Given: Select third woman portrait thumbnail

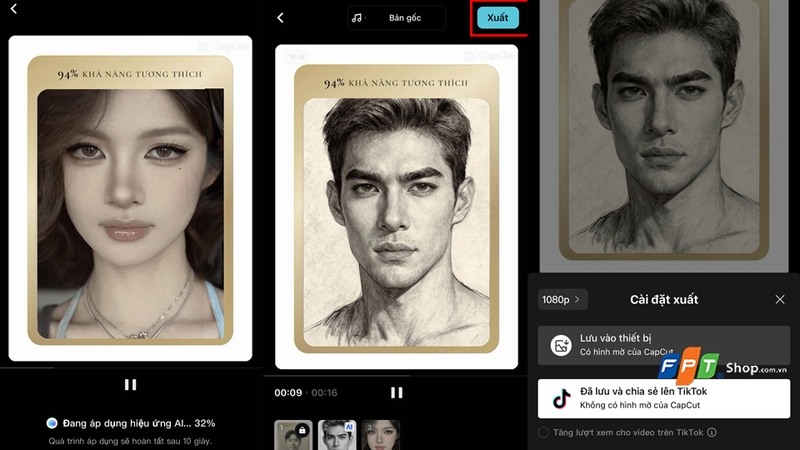Looking at the screenshot, I should tap(381, 435).
